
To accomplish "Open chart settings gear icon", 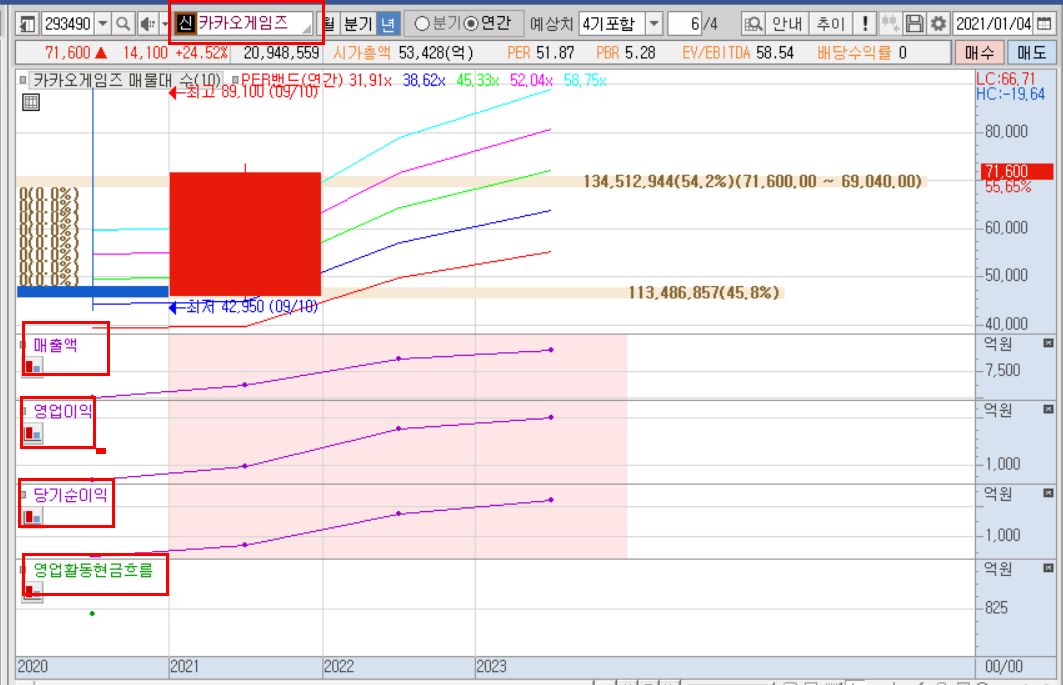I will (938, 24).
